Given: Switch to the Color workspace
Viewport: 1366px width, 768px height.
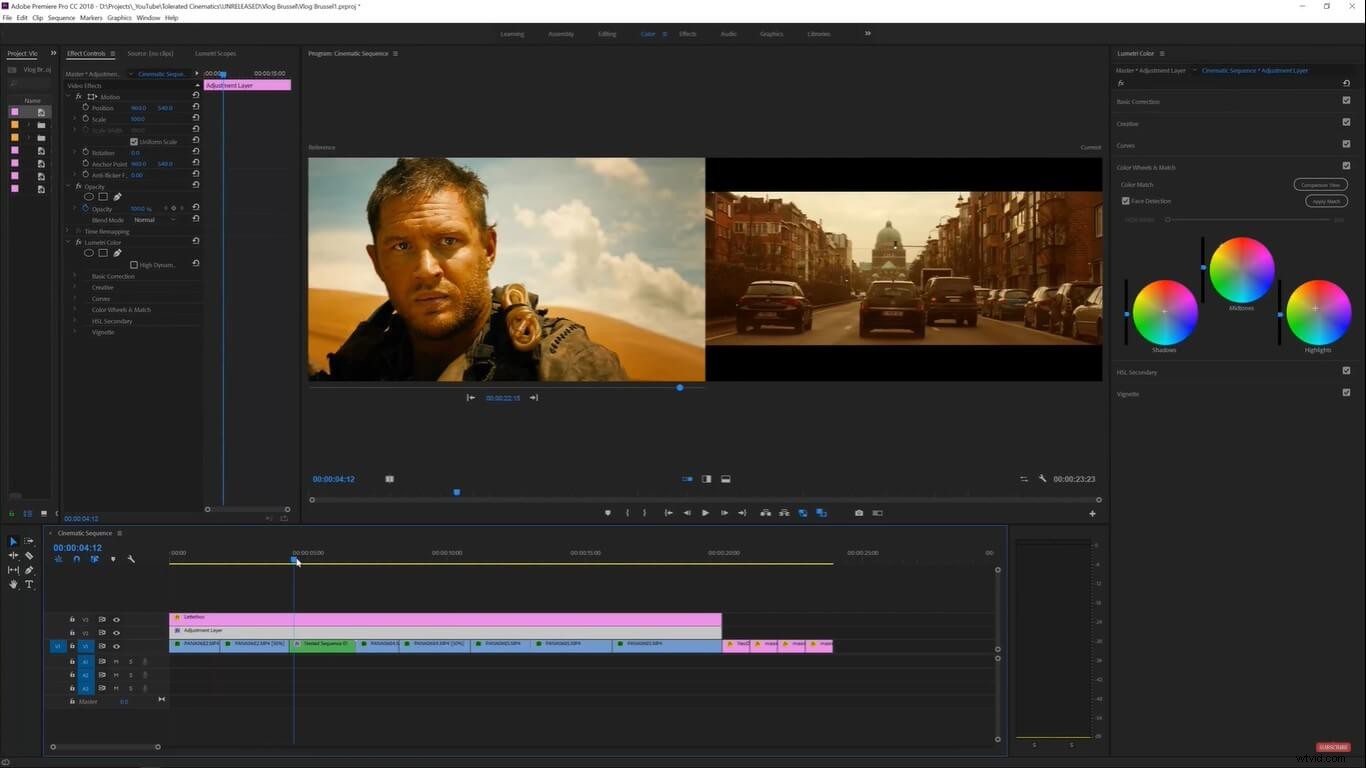Looking at the screenshot, I should [648, 33].
